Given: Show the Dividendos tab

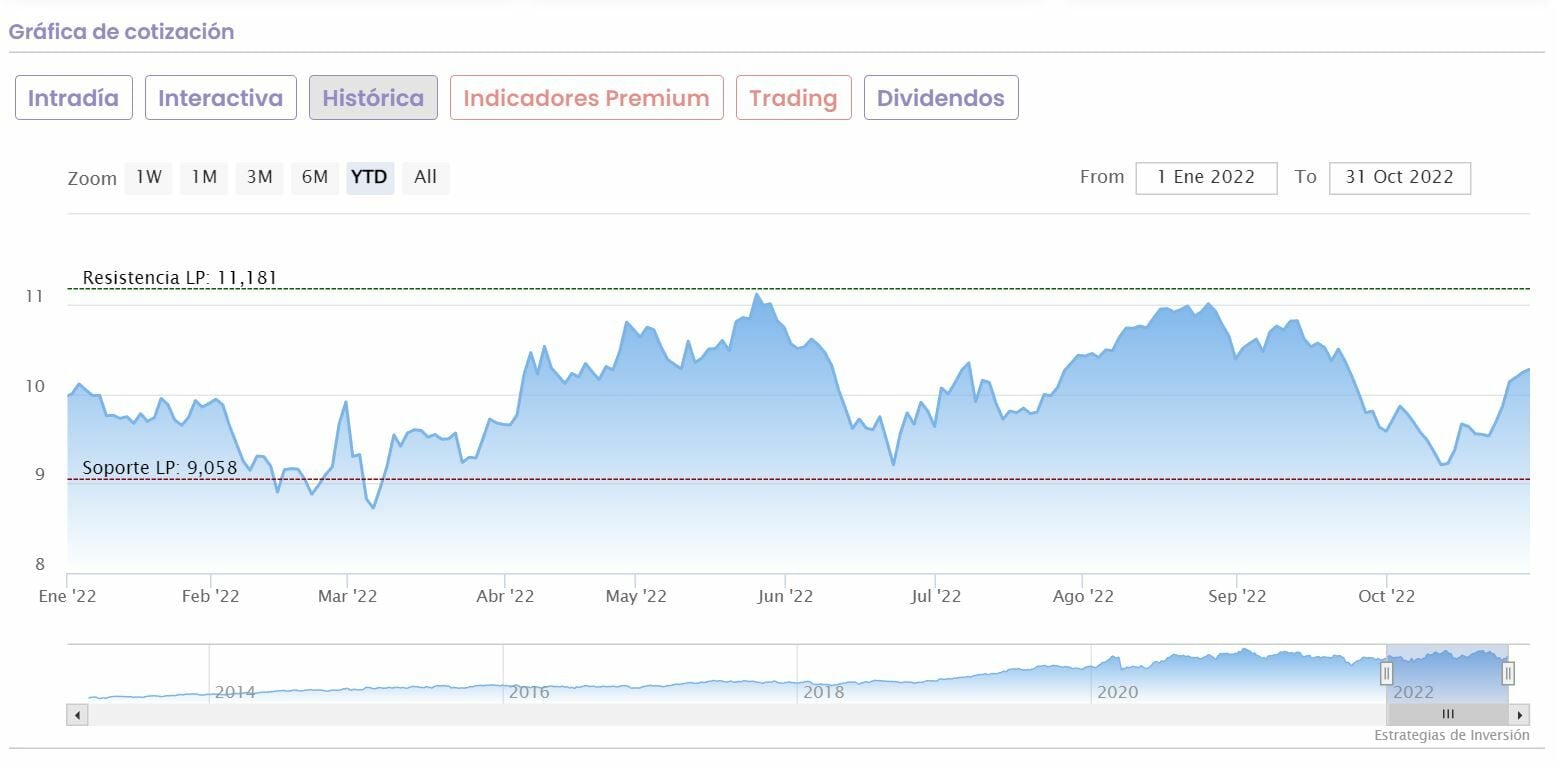Looking at the screenshot, I should 940,98.
